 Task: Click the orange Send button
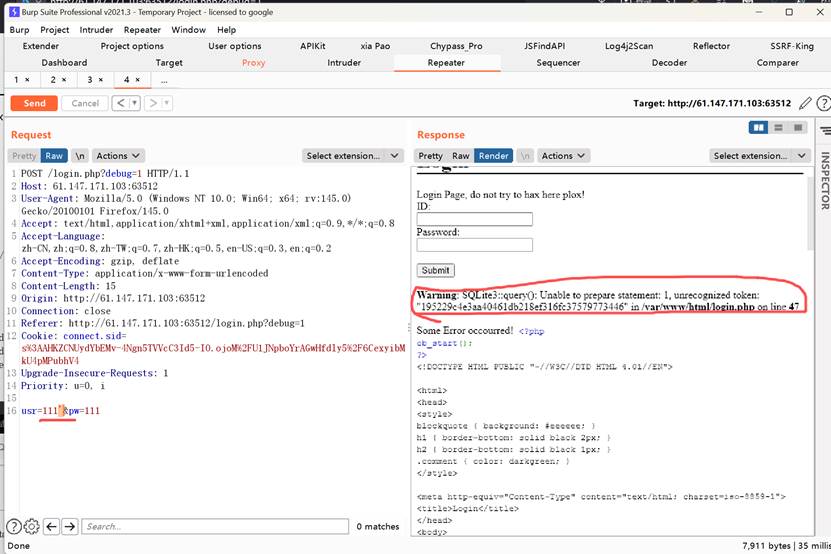click(34, 103)
